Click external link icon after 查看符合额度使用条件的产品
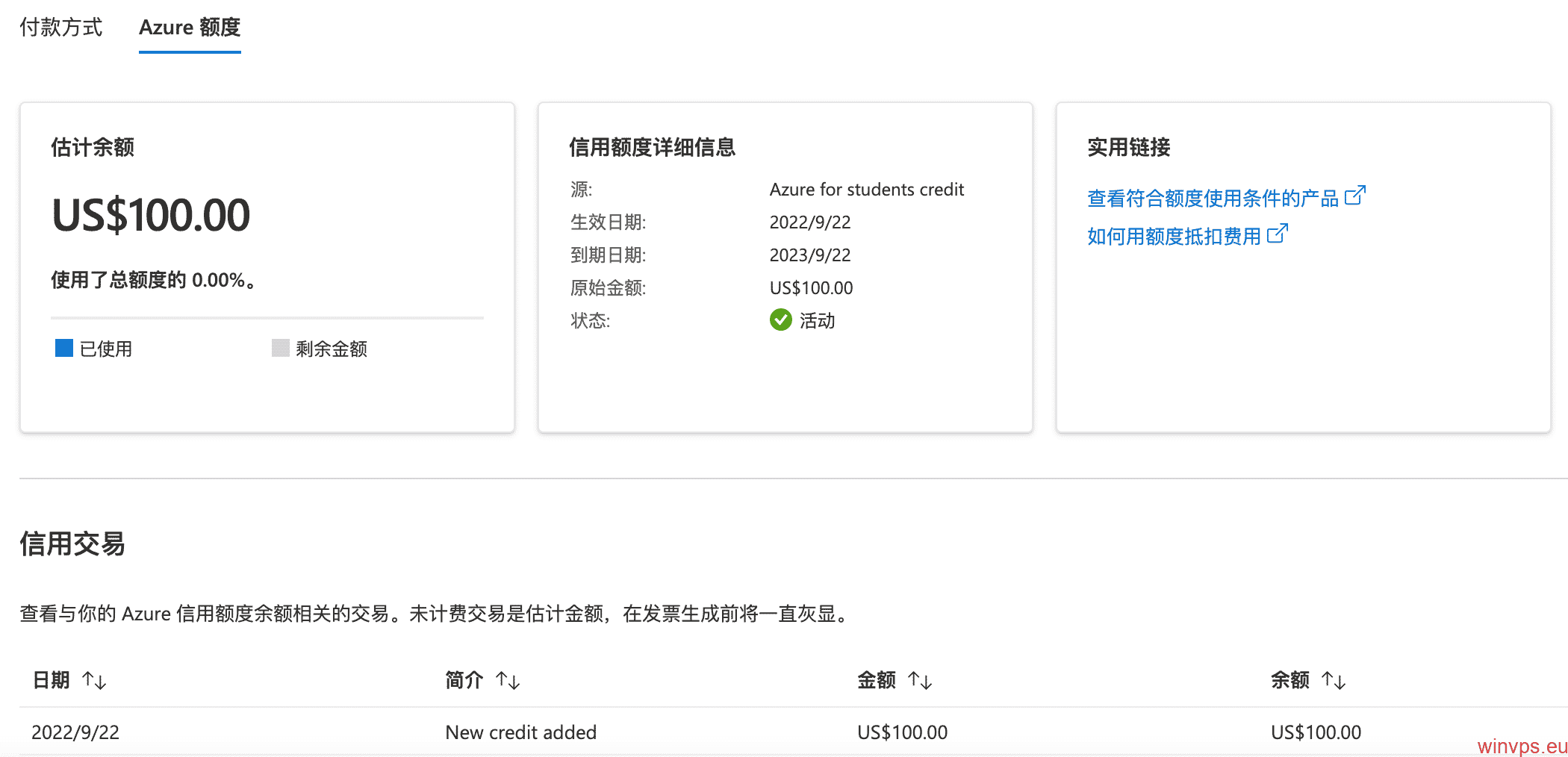Viewport: 1568px width, 757px height. click(1355, 196)
